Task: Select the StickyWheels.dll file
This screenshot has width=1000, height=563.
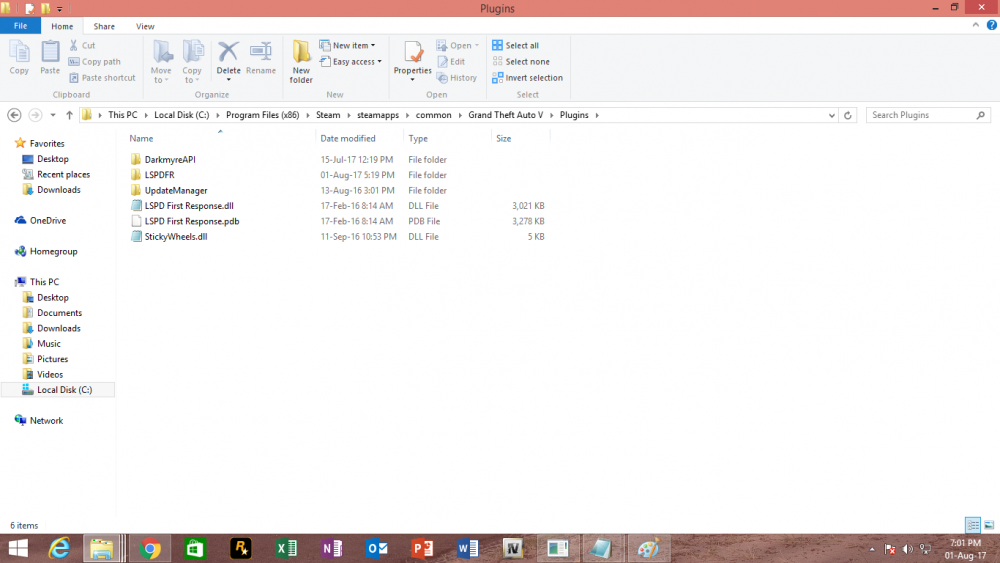Action: (x=175, y=237)
